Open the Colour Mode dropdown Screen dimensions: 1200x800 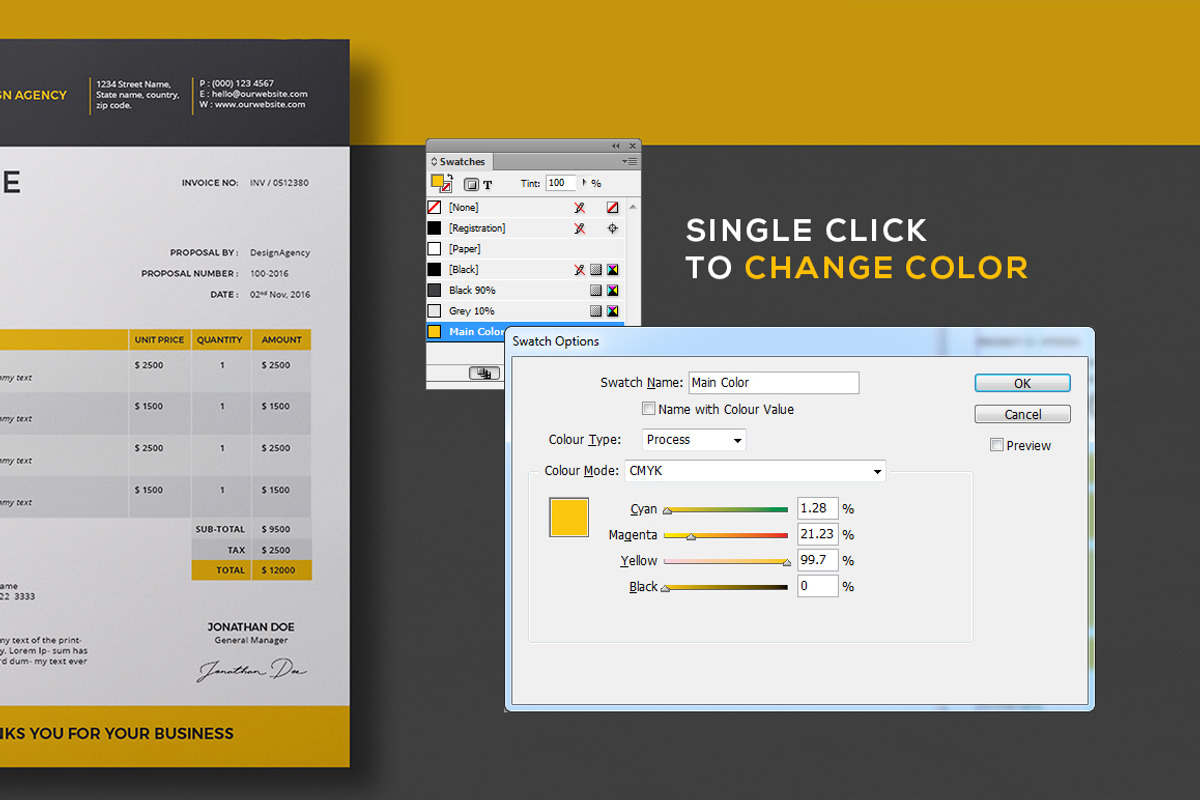[x=755, y=471]
